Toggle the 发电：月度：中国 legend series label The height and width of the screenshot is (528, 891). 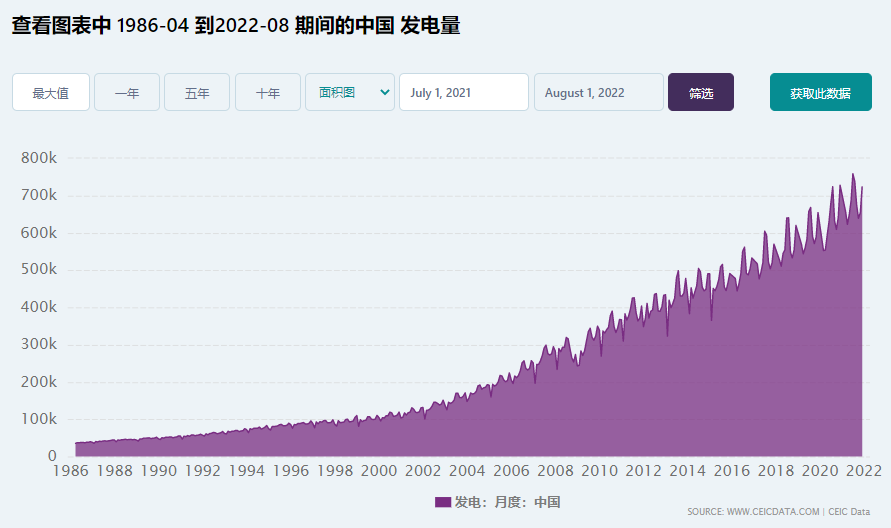tap(507, 502)
